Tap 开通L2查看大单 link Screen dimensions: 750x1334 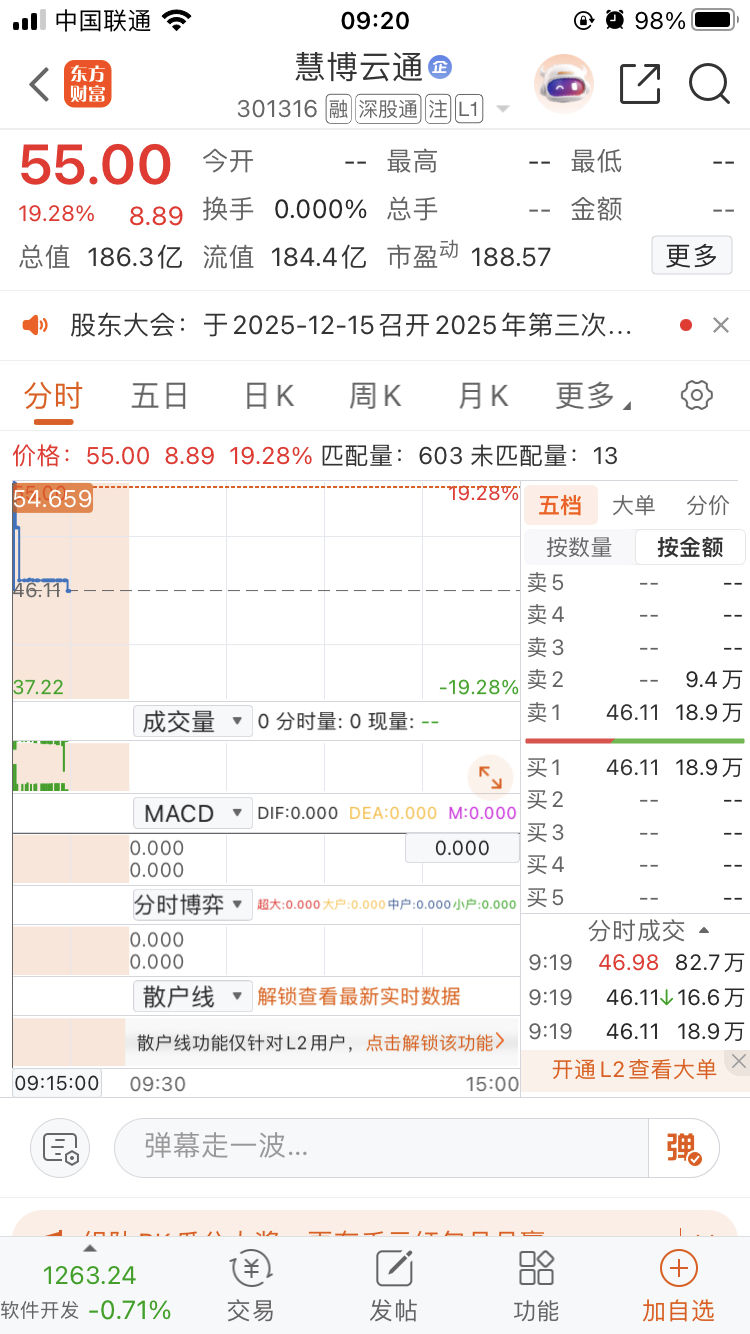[634, 1069]
